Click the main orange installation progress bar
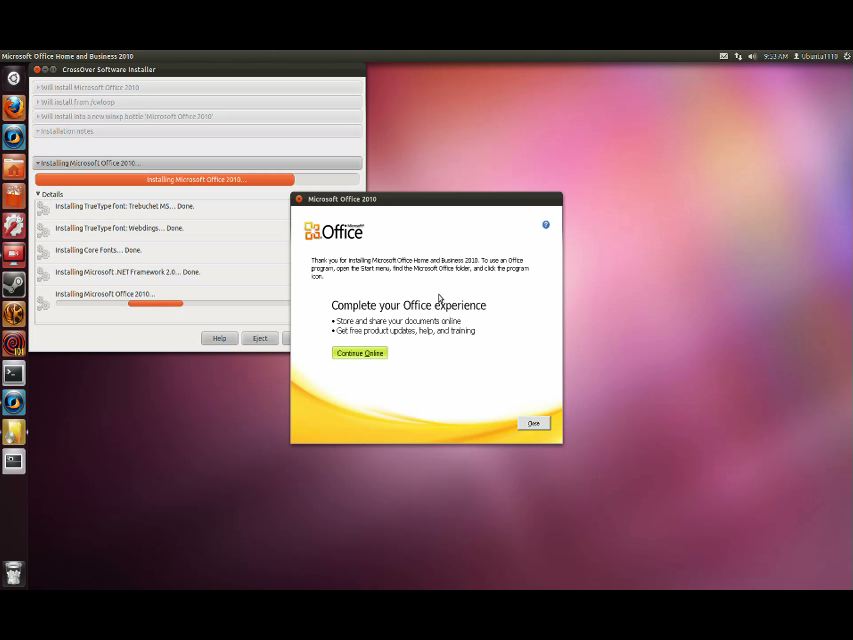Screen dimensions: 853x640 point(197,180)
